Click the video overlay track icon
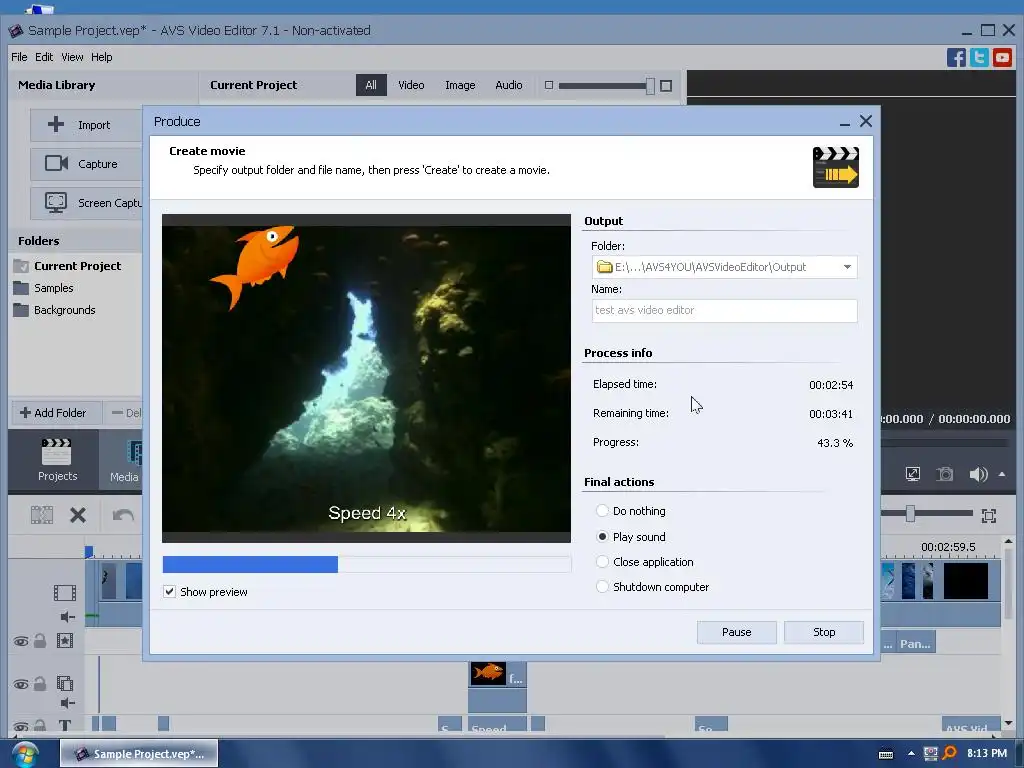 tap(65, 684)
